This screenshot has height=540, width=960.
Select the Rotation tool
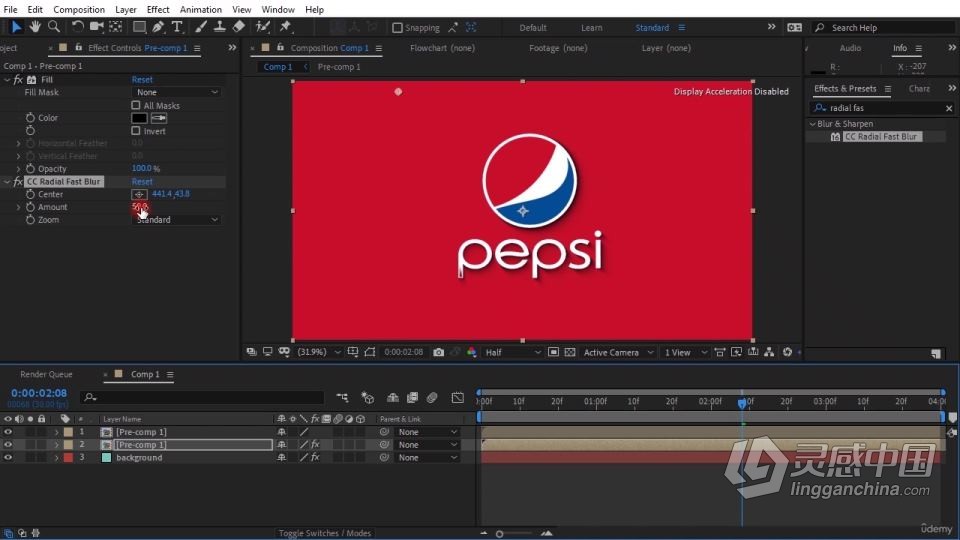pyautogui.click(x=77, y=26)
